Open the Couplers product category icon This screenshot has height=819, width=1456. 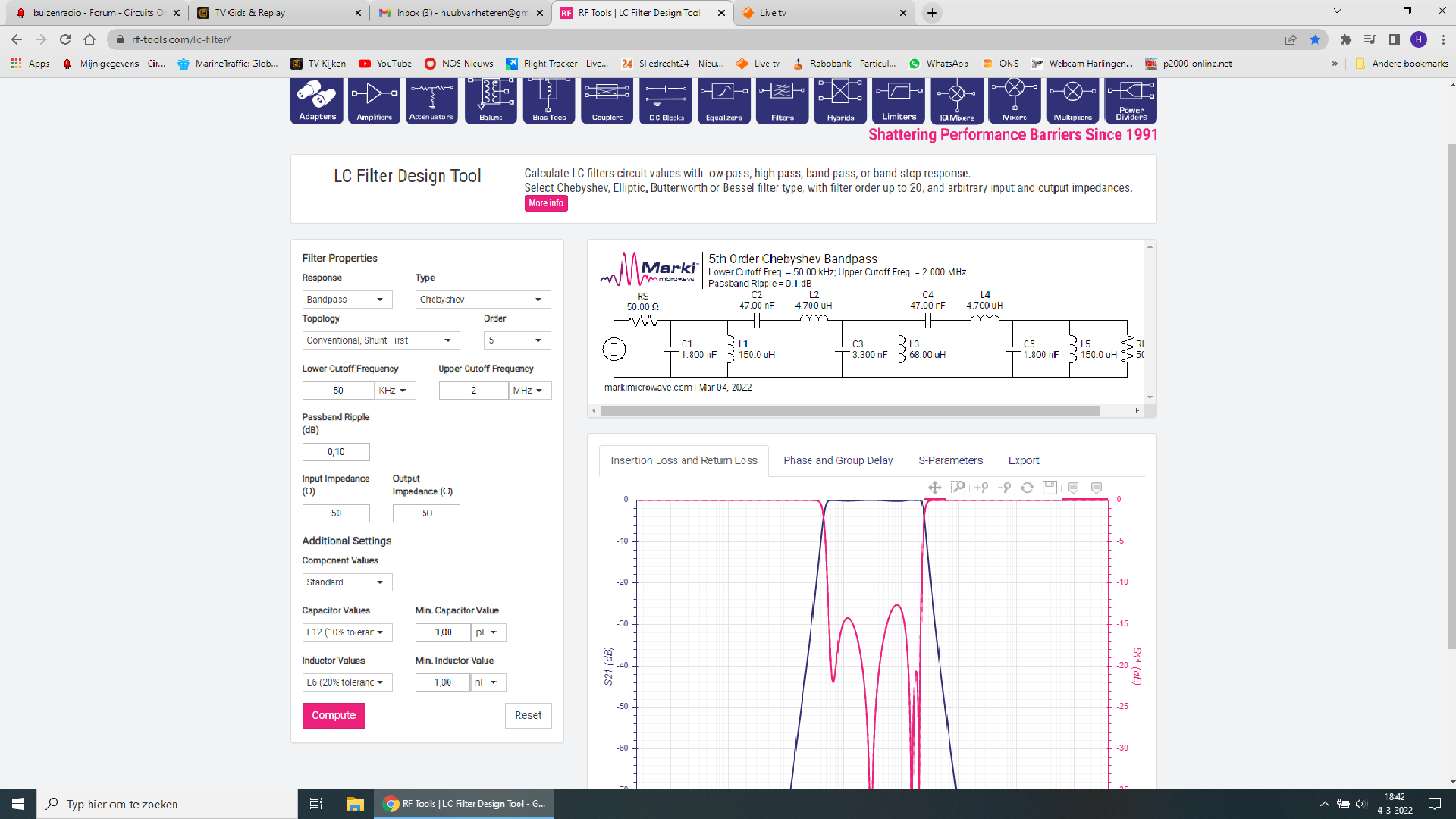click(607, 101)
